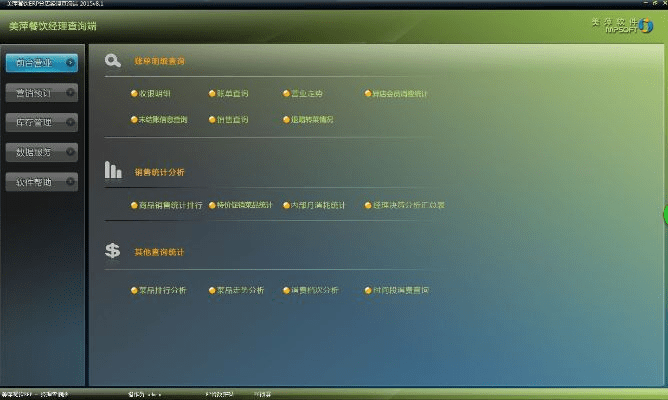668x400 pixels.
Task: Click the orange bullet beside 销售查询
Action: click(x=213, y=120)
